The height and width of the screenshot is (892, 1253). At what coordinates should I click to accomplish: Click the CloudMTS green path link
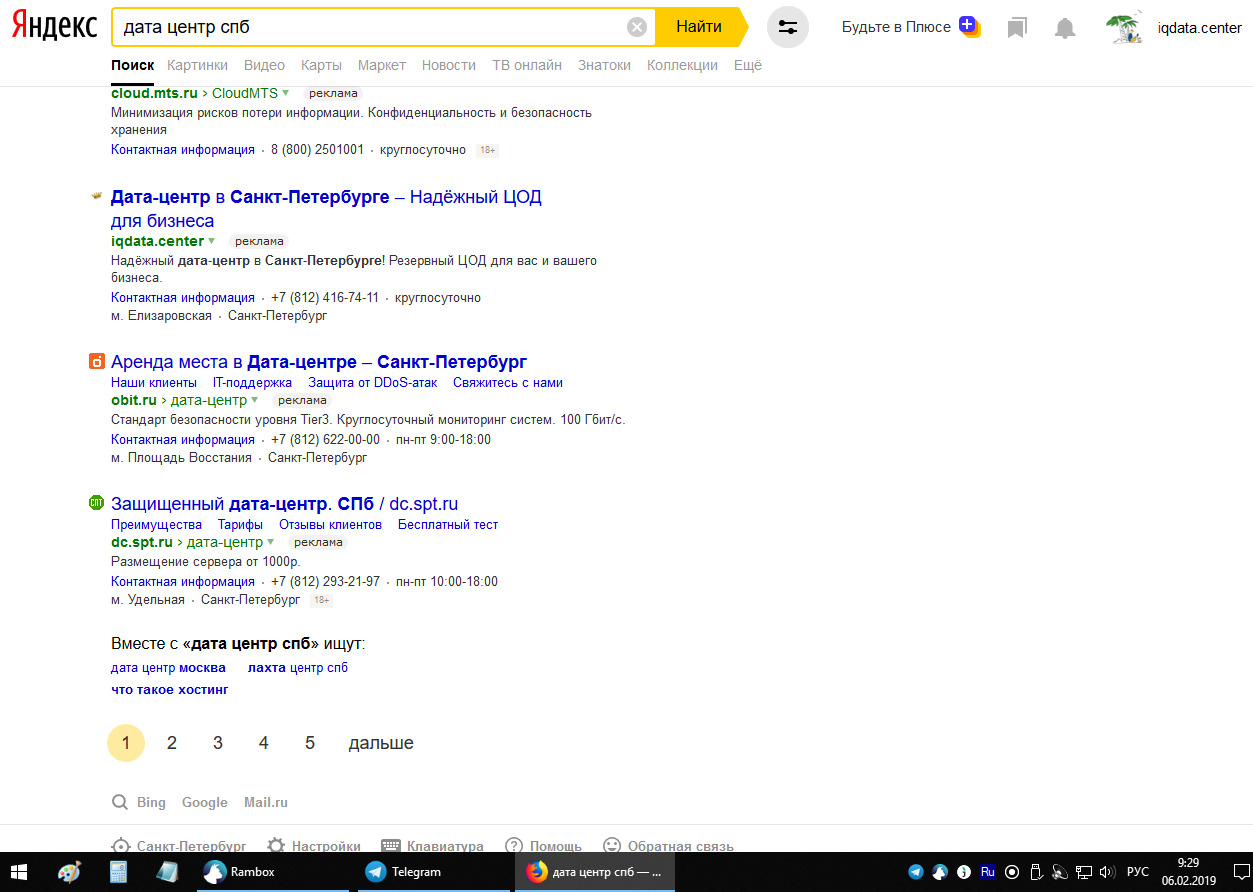pyautogui.click(x=245, y=93)
